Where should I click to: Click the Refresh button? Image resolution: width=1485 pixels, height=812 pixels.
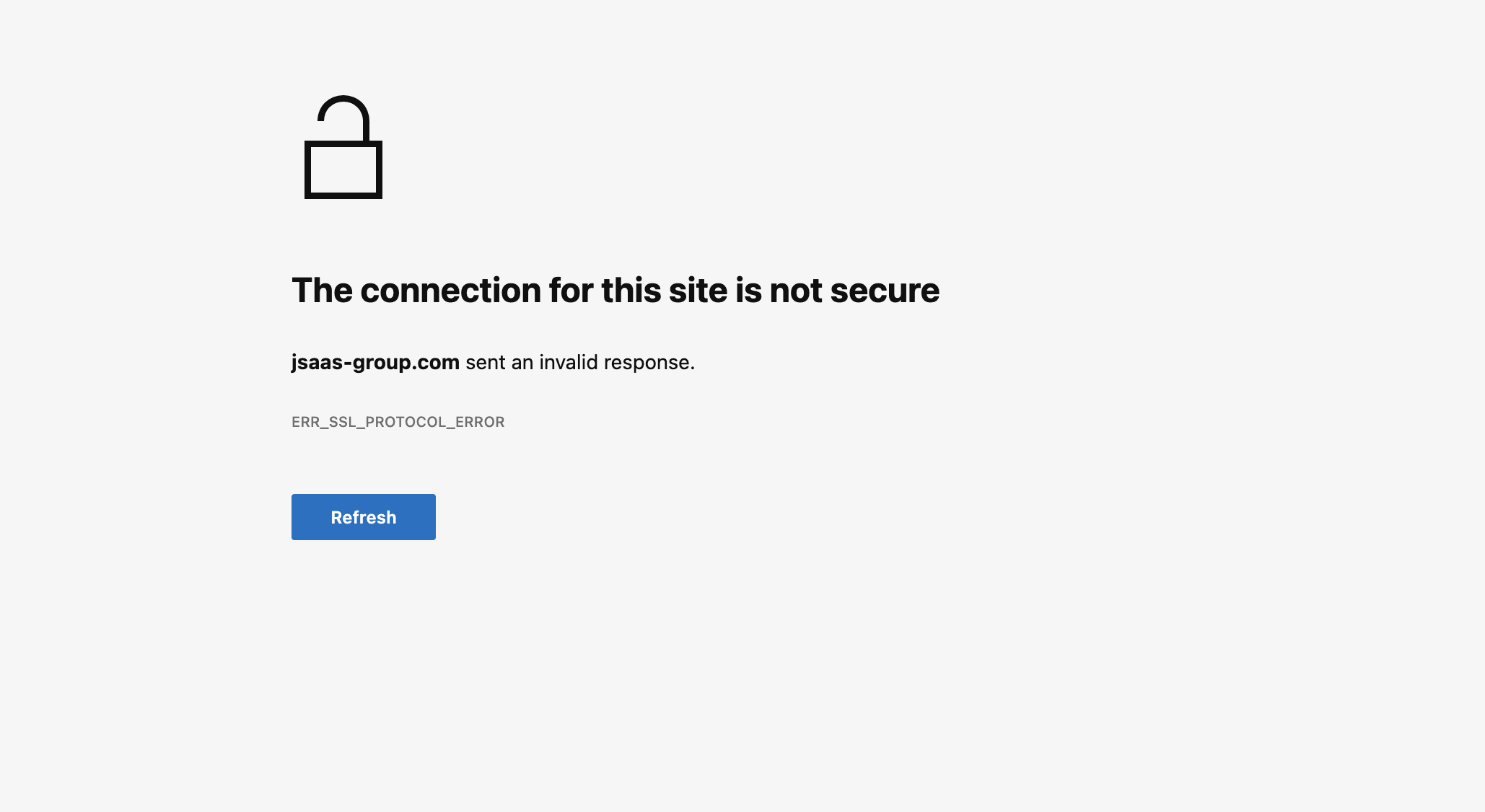(364, 517)
